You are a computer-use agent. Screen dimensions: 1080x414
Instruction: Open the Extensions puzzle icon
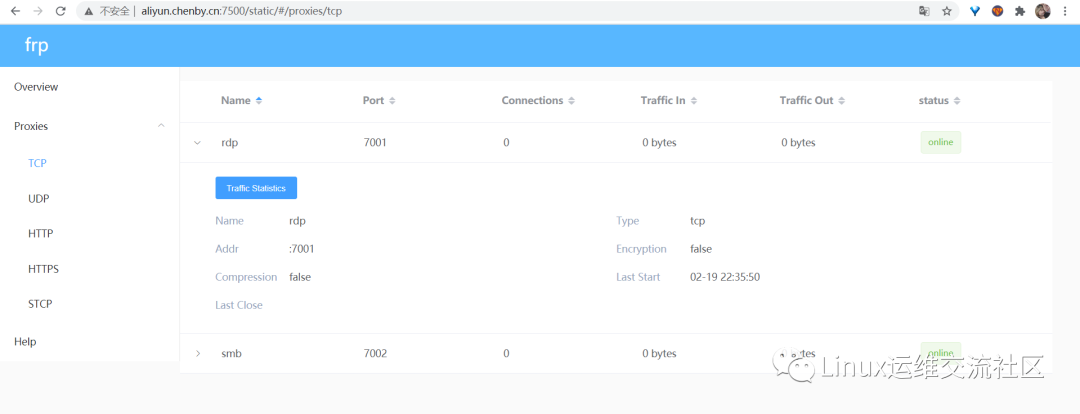(x=1020, y=11)
